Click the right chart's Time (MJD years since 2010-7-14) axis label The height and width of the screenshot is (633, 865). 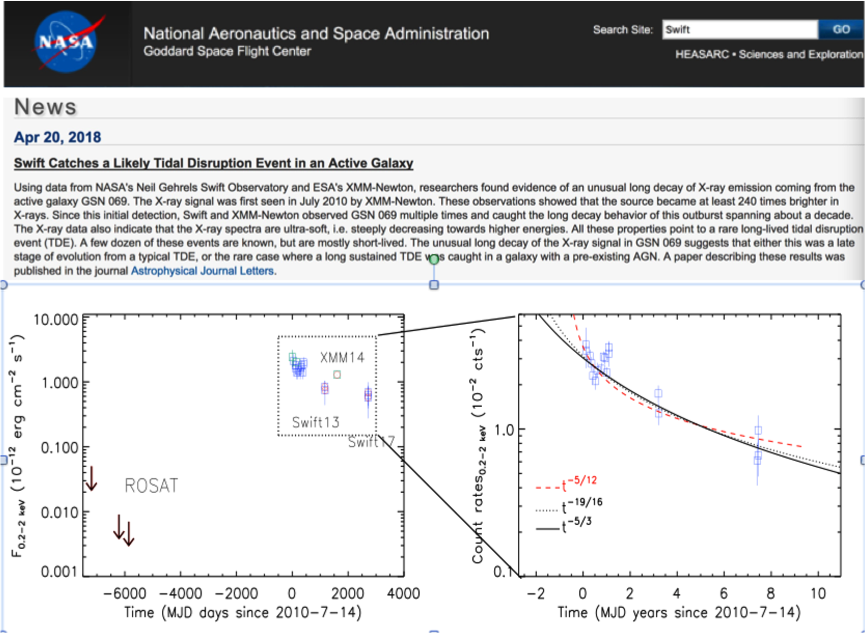point(679,613)
